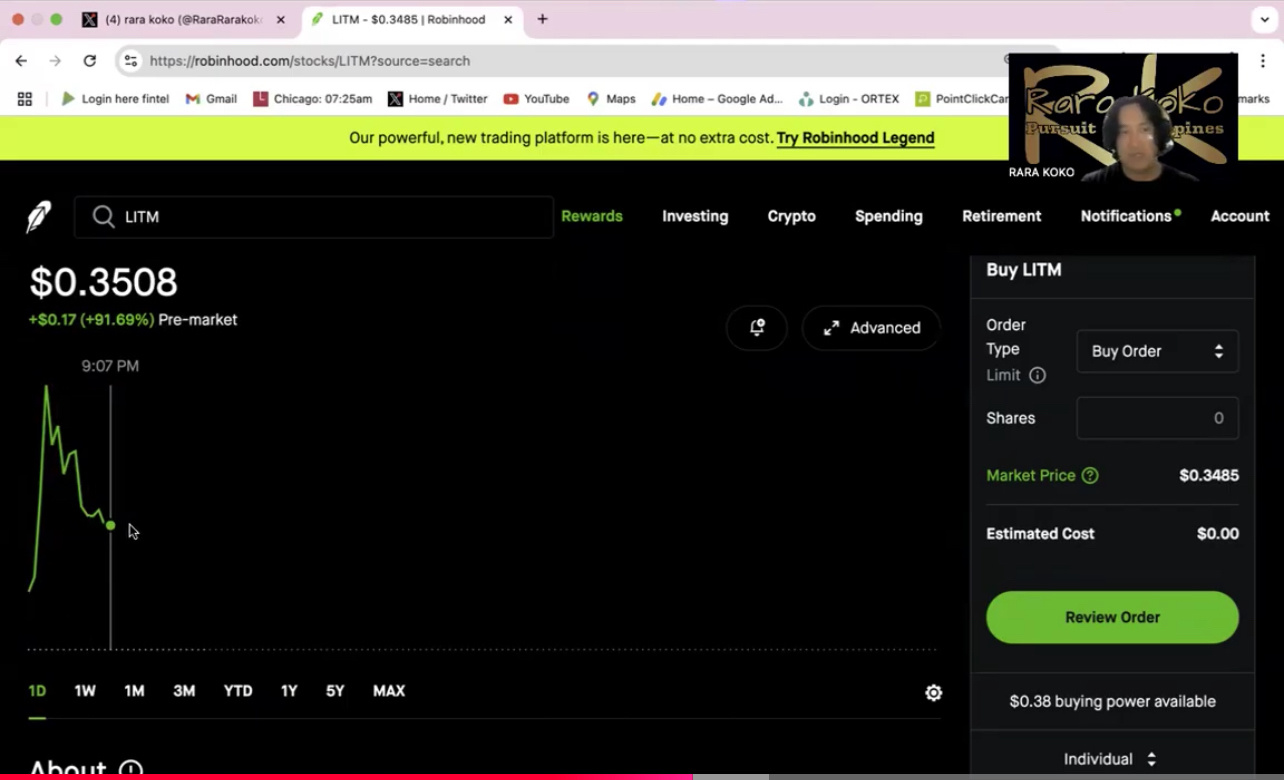Open Buy Order type dropdown
Image resolution: width=1284 pixels, height=780 pixels.
point(1157,351)
